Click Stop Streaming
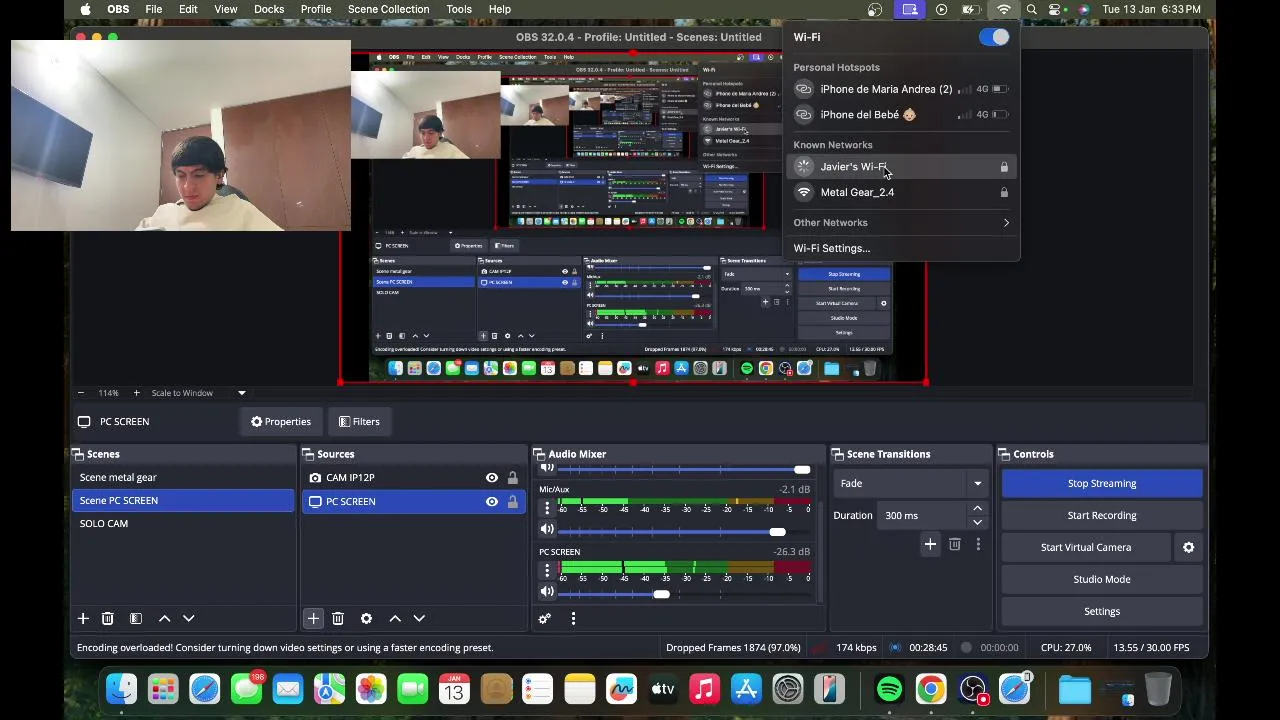Viewport: 1280px width, 720px height. 1102,484
